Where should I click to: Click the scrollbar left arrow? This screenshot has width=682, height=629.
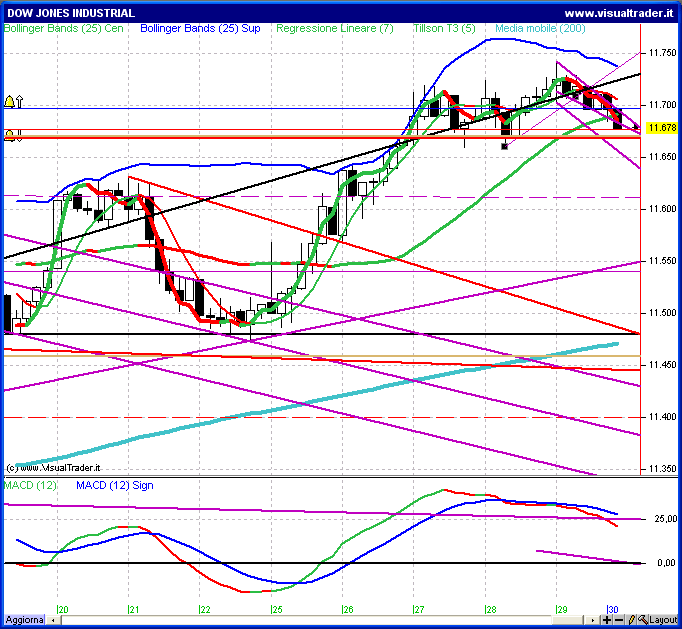click(x=53, y=620)
